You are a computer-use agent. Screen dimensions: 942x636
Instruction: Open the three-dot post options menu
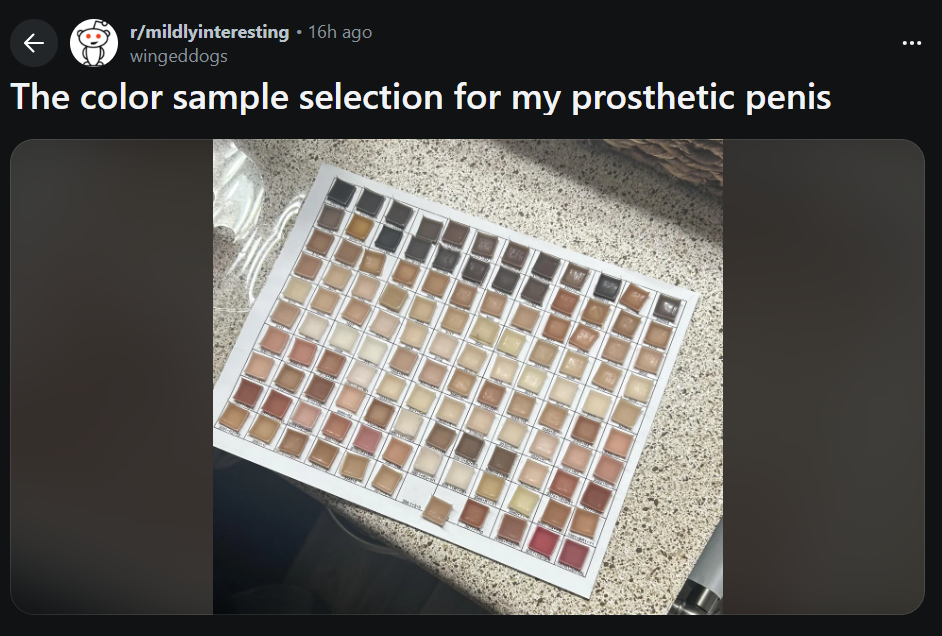(911, 43)
